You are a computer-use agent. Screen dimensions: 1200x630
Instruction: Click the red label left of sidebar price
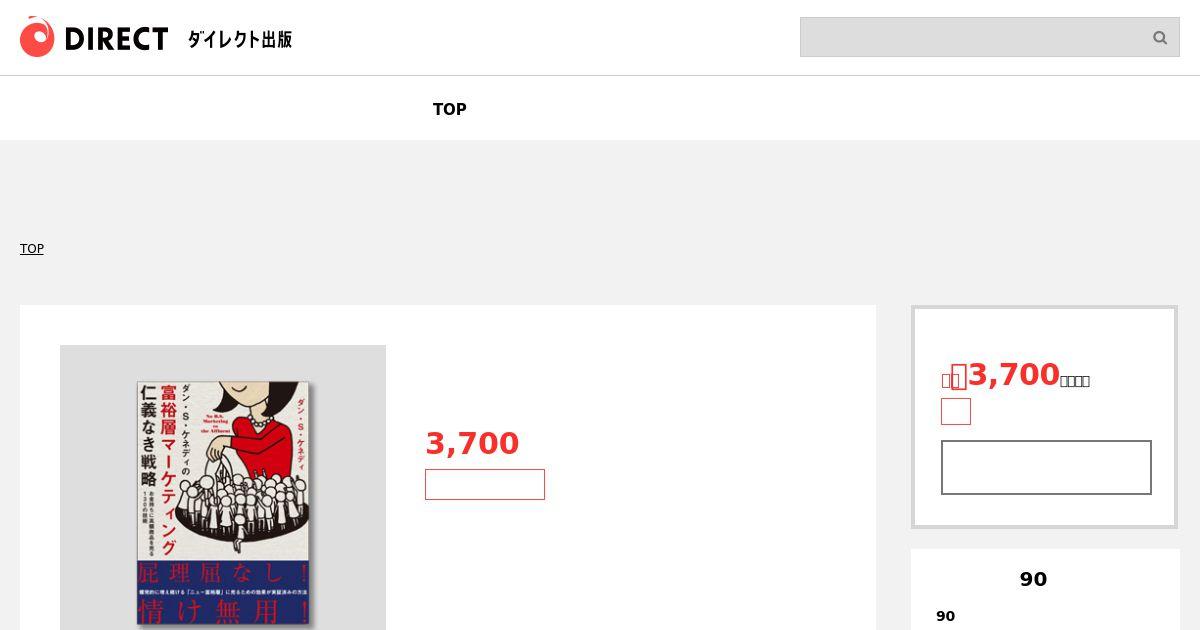[950, 380]
